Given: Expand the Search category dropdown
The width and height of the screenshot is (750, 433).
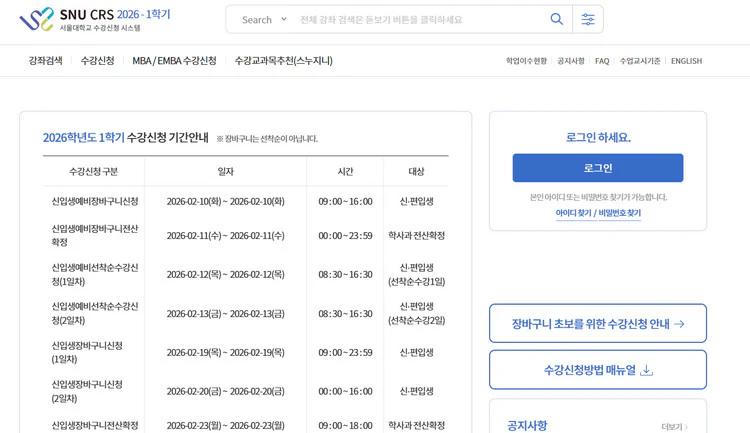Looking at the screenshot, I should tap(264, 19).
